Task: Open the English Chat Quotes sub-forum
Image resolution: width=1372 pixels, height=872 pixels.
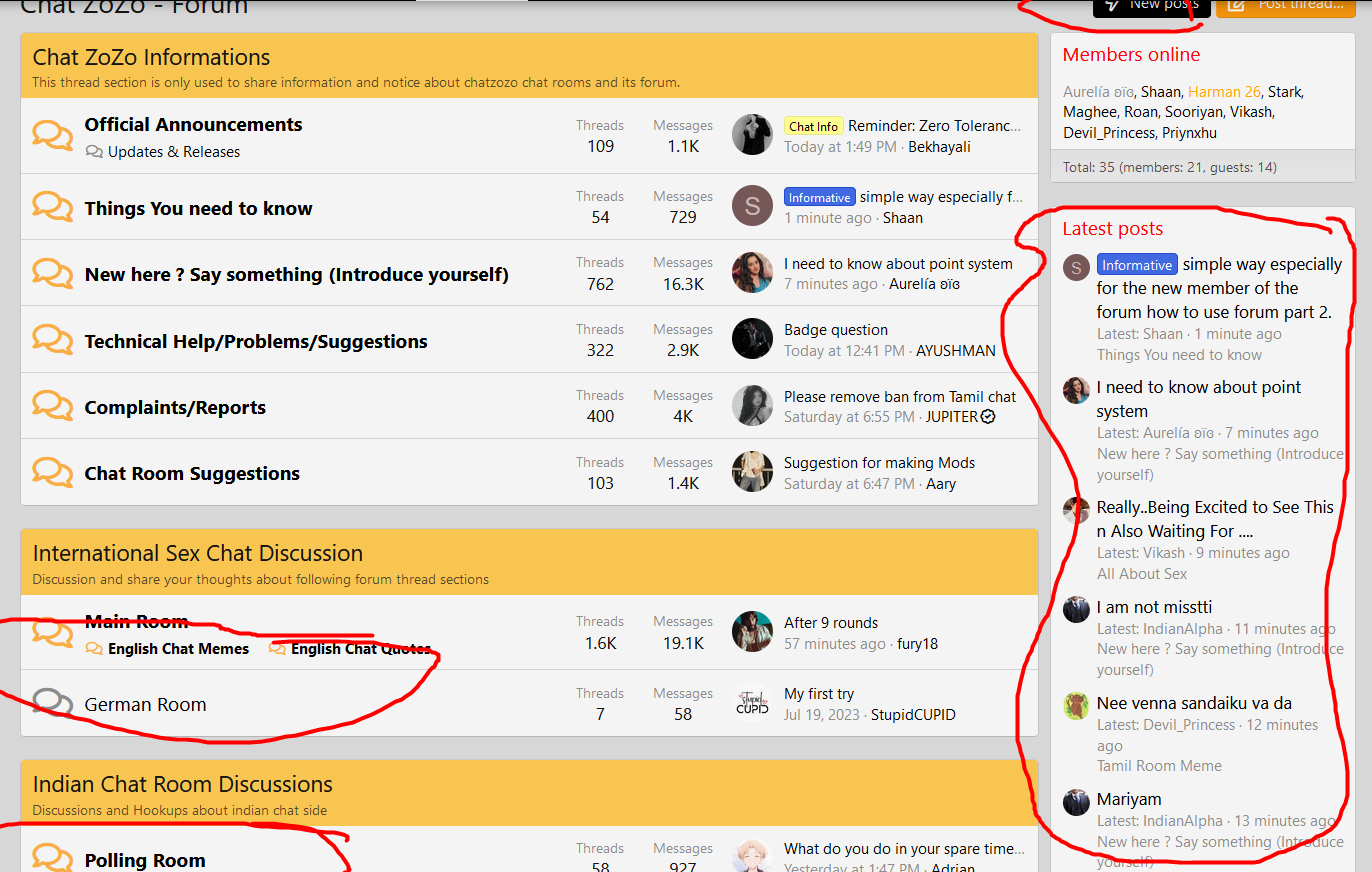Action: click(x=361, y=649)
